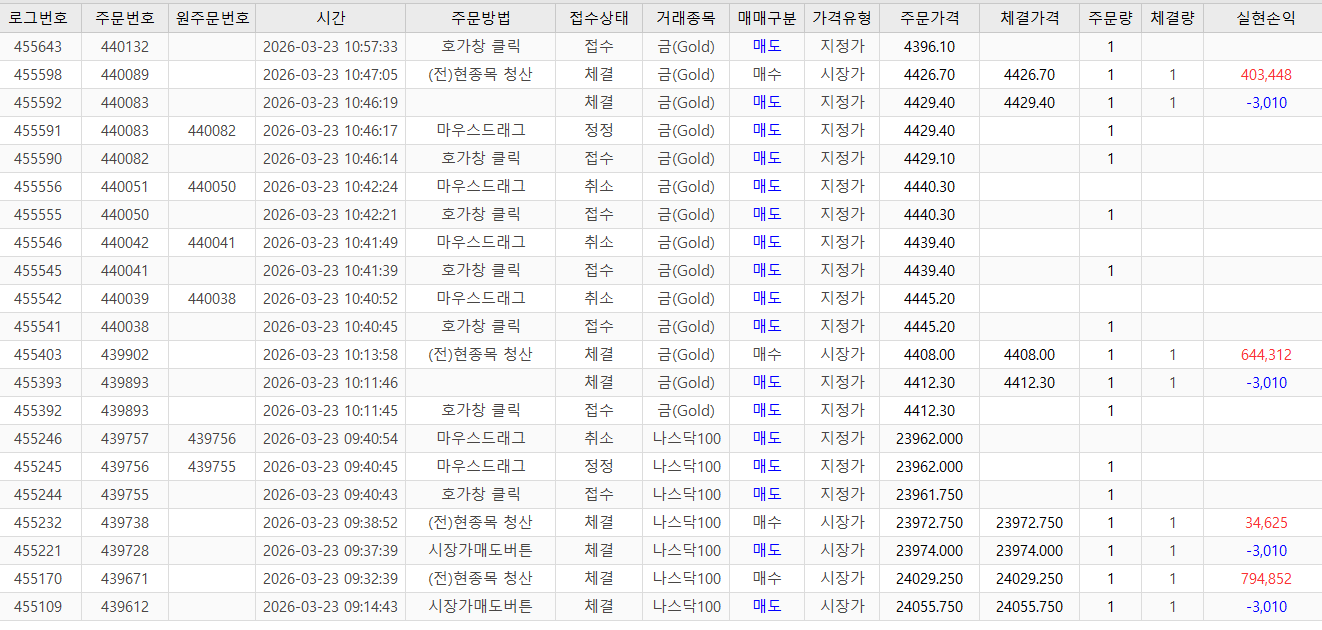Click the 체결가격 column header
Viewport: 1322px width, 630px height.
click(x=1030, y=18)
